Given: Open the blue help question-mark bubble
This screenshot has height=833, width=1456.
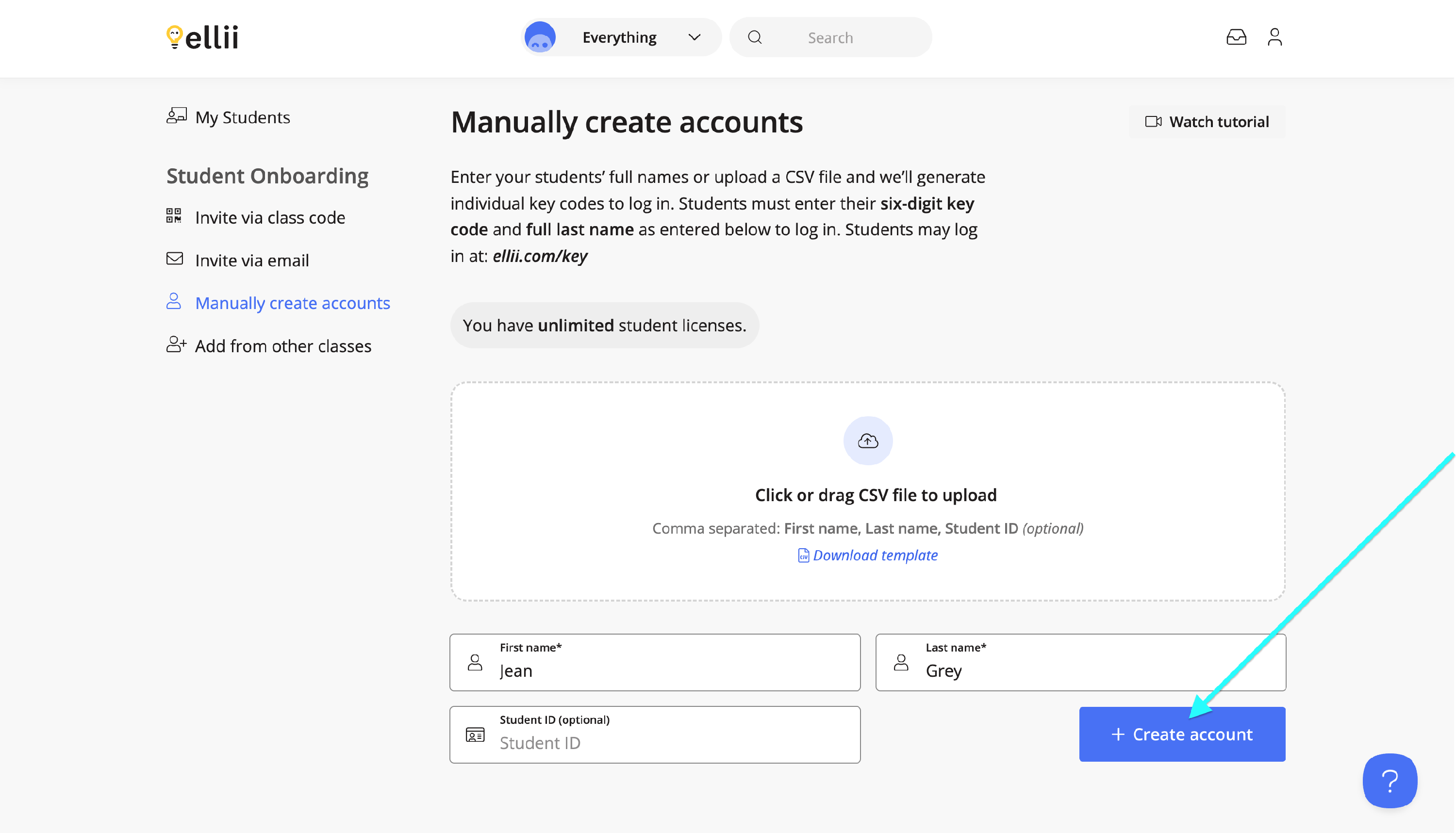Looking at the screenshot, I should point(1389,781).
